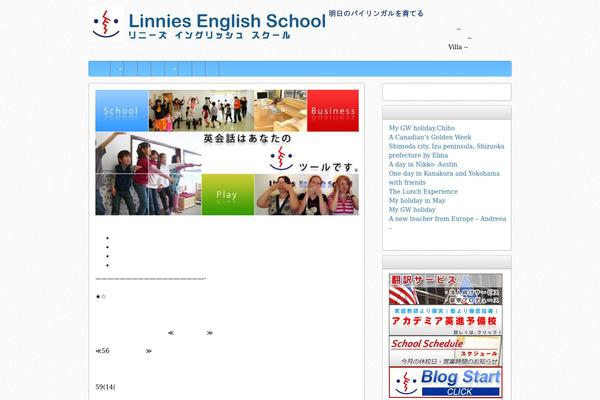Open the School Schedule banner
This screenshot has height=400, width=600.
(446, 351)
